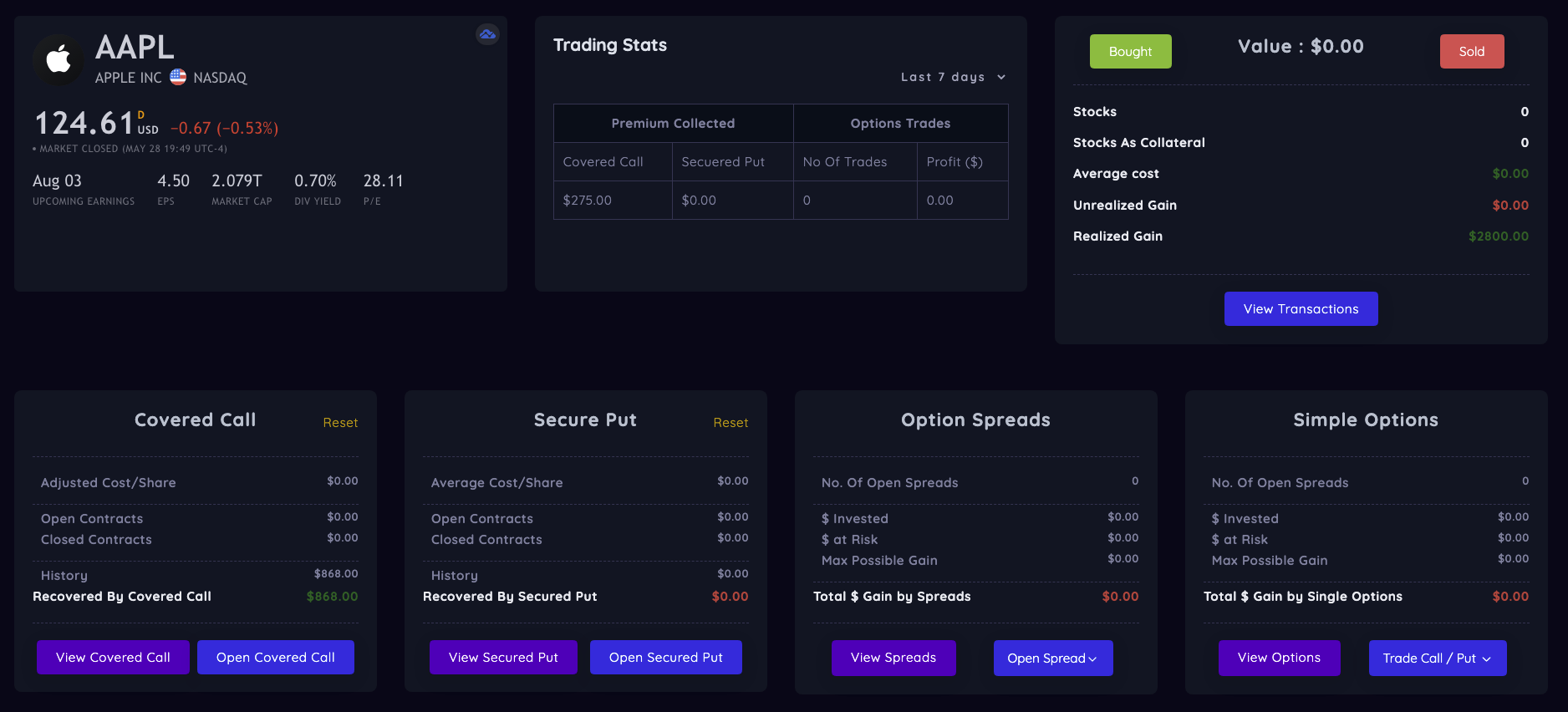Click the 0.70% div yield value
Image resolution: width=1568 pixels, height=712 pixels.
click(x=315, y=181)
